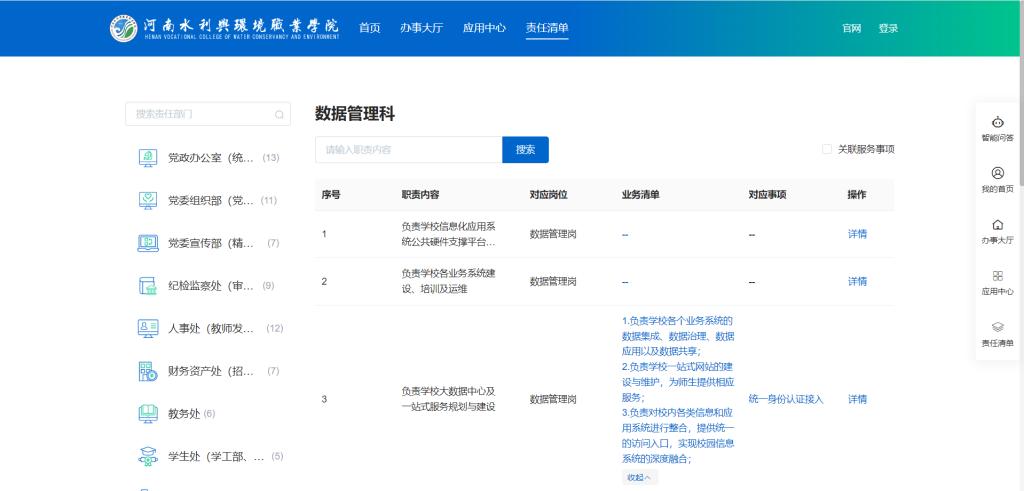1024x491 pixels.
Task: Click the 责任清单 layers icon in side panel
Action: (x=997, y=327)
